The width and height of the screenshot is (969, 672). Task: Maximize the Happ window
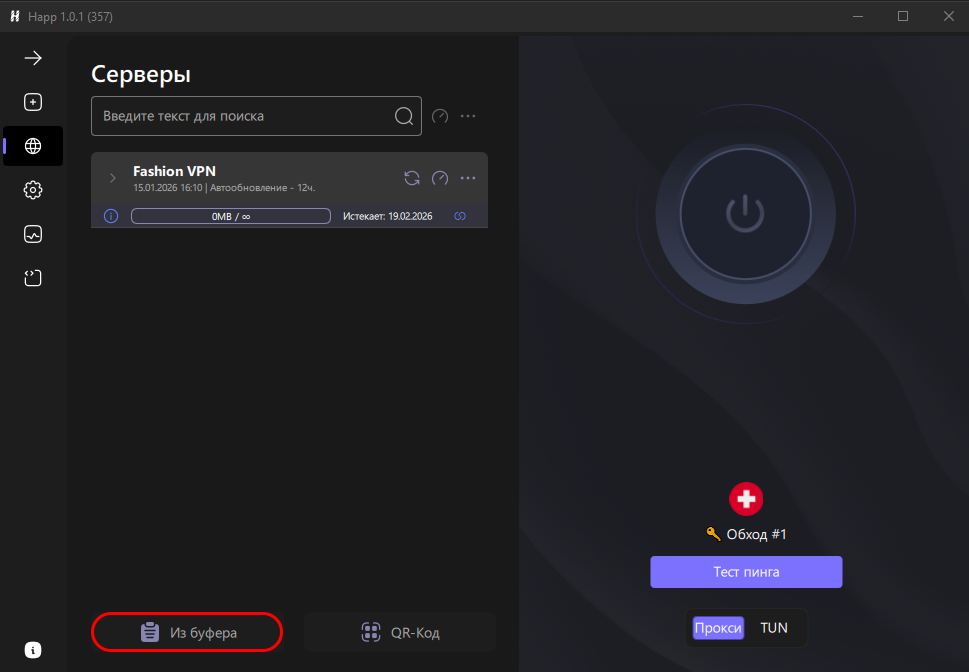903,16
